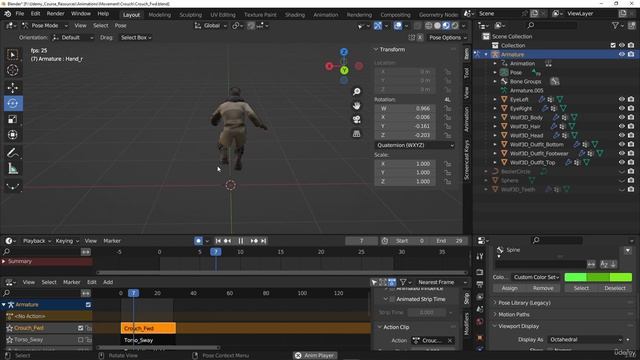Switch to the Modeling workspace tab
Image resolution: width=640 pixels, height=360 pixels.
coord(160,15)
